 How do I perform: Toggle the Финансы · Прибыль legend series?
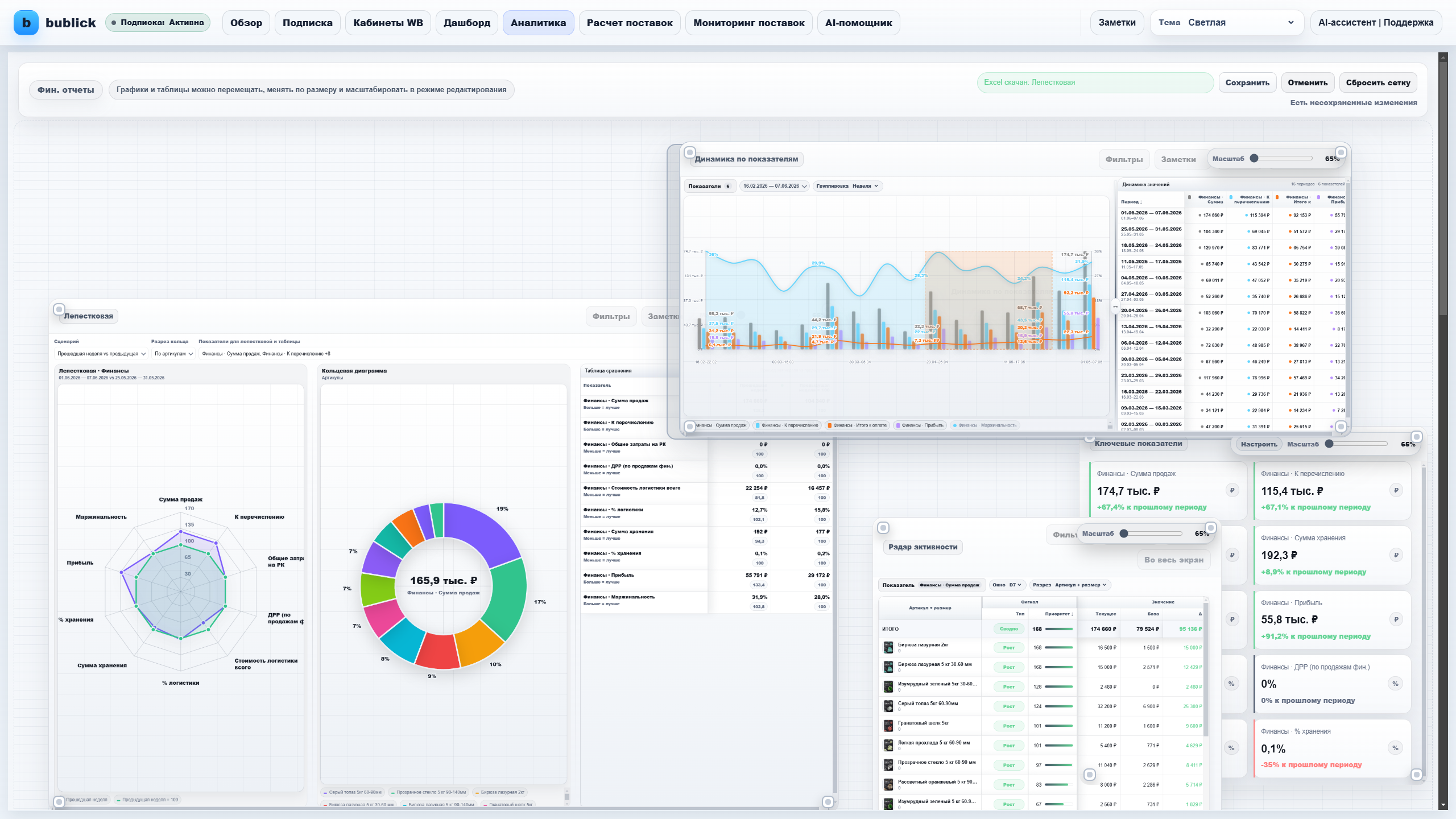[920, 425]
